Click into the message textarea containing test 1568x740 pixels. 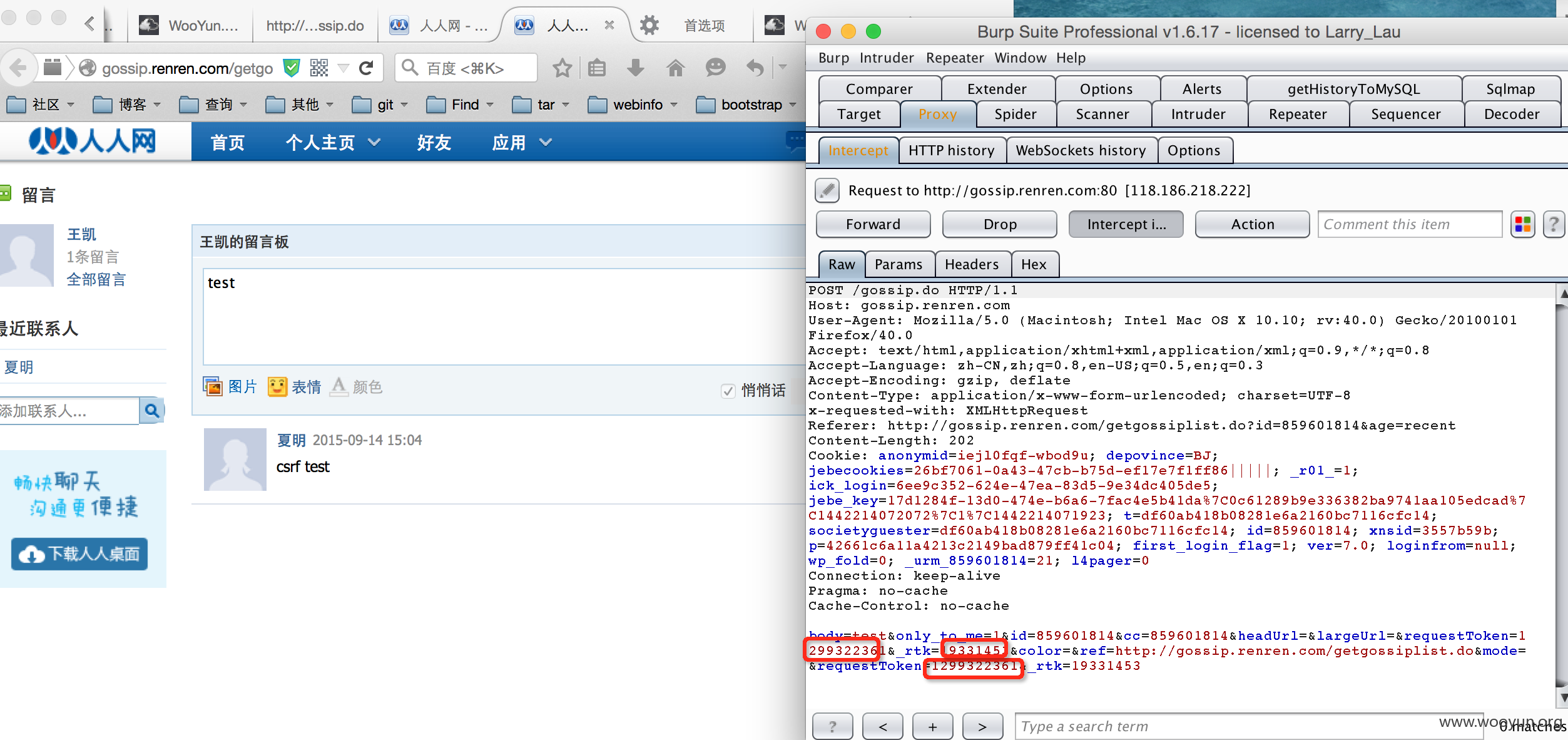tap(504, 317)
